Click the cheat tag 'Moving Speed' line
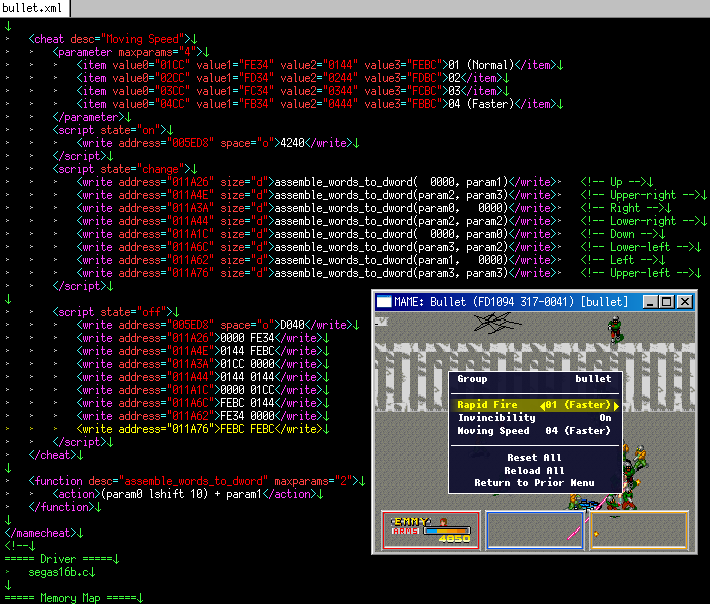The image size is (710, 604). 113,39
